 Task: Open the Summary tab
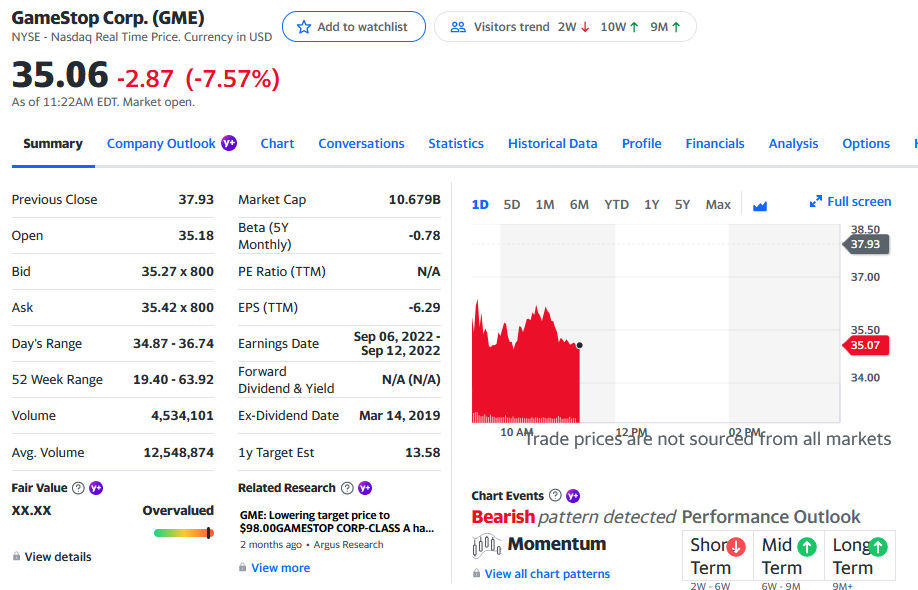point(53,143)
